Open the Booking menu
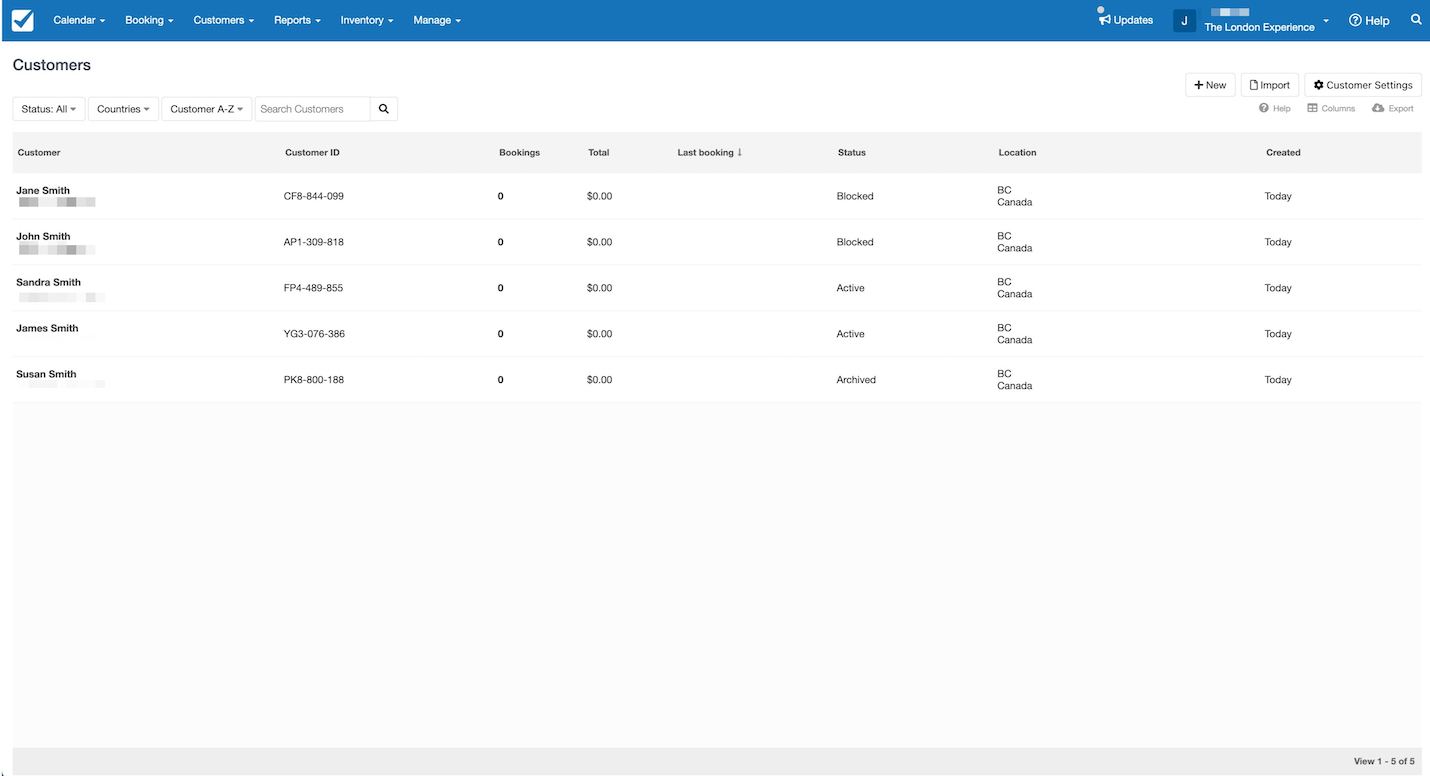1430x776 pixels. click(149, 20)
